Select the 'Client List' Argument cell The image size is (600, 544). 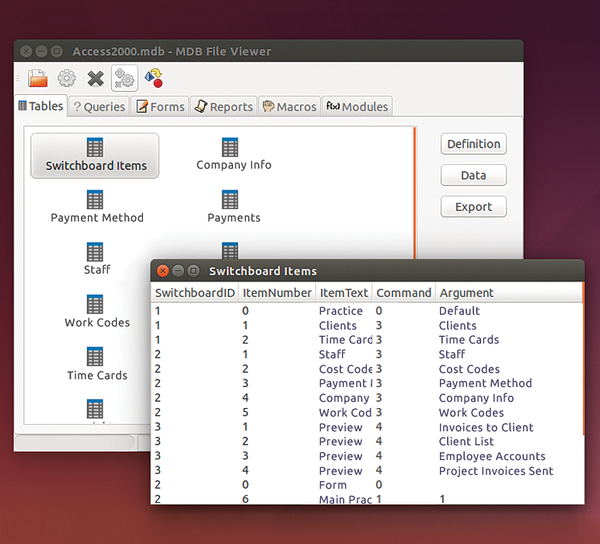coord(466,441)
